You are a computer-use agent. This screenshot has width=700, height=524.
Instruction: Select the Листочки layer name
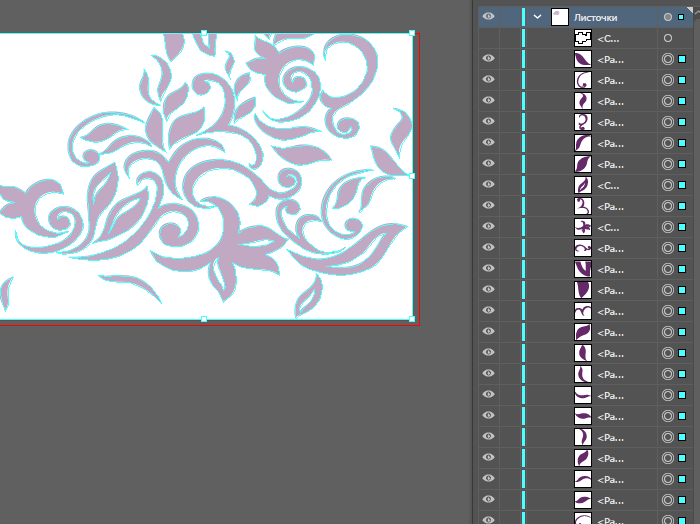click(595, 17)
